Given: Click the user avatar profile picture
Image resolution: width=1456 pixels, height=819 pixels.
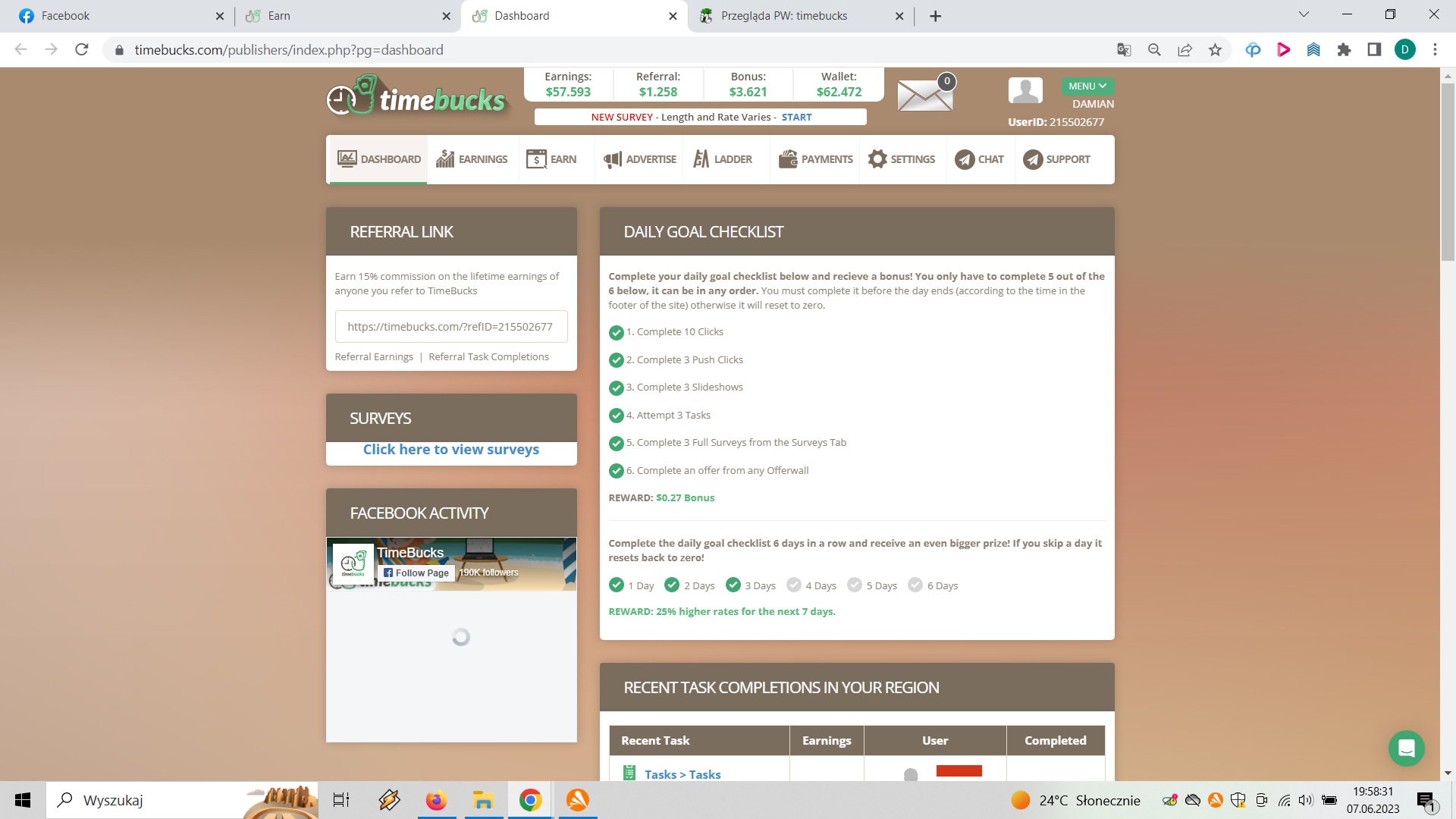Looking at the screenshot, I should coord(1025,90).
